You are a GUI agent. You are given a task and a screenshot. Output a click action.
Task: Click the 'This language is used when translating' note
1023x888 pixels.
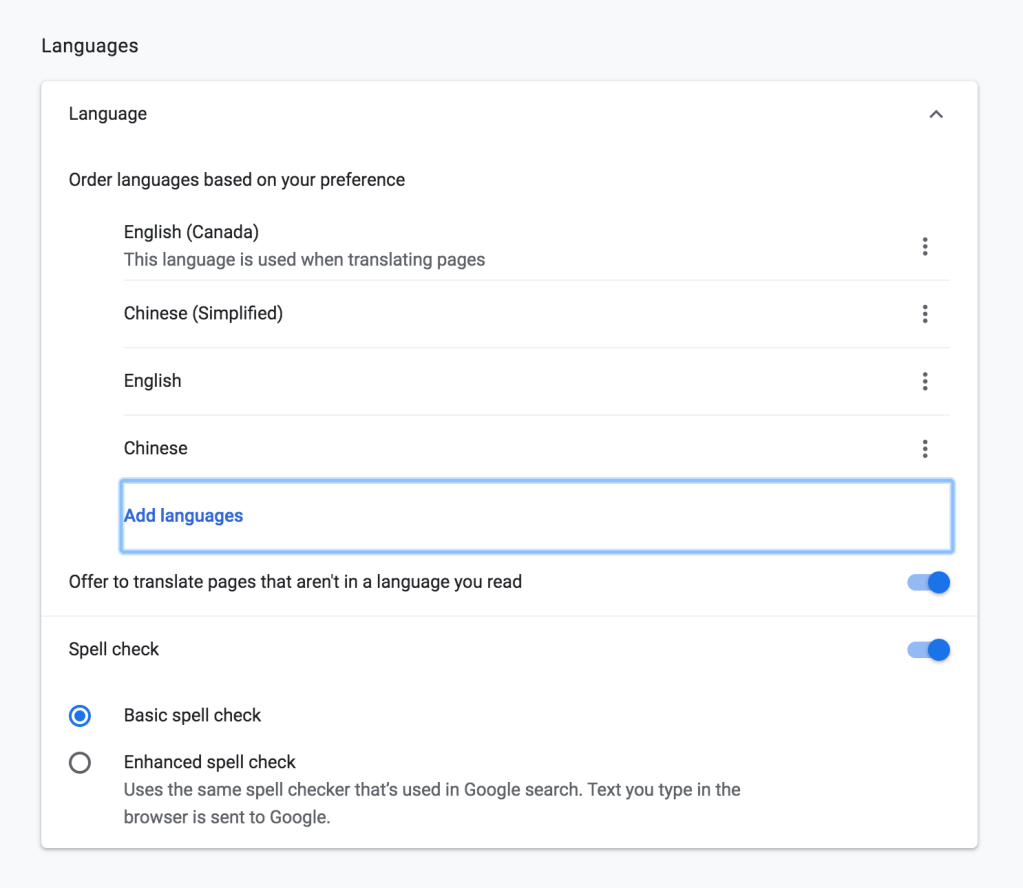[304, 260]
